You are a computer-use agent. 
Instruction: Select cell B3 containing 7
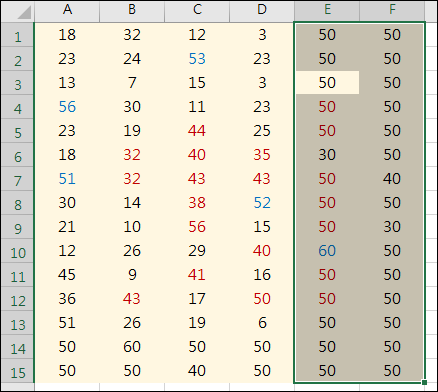coord(132,83)
